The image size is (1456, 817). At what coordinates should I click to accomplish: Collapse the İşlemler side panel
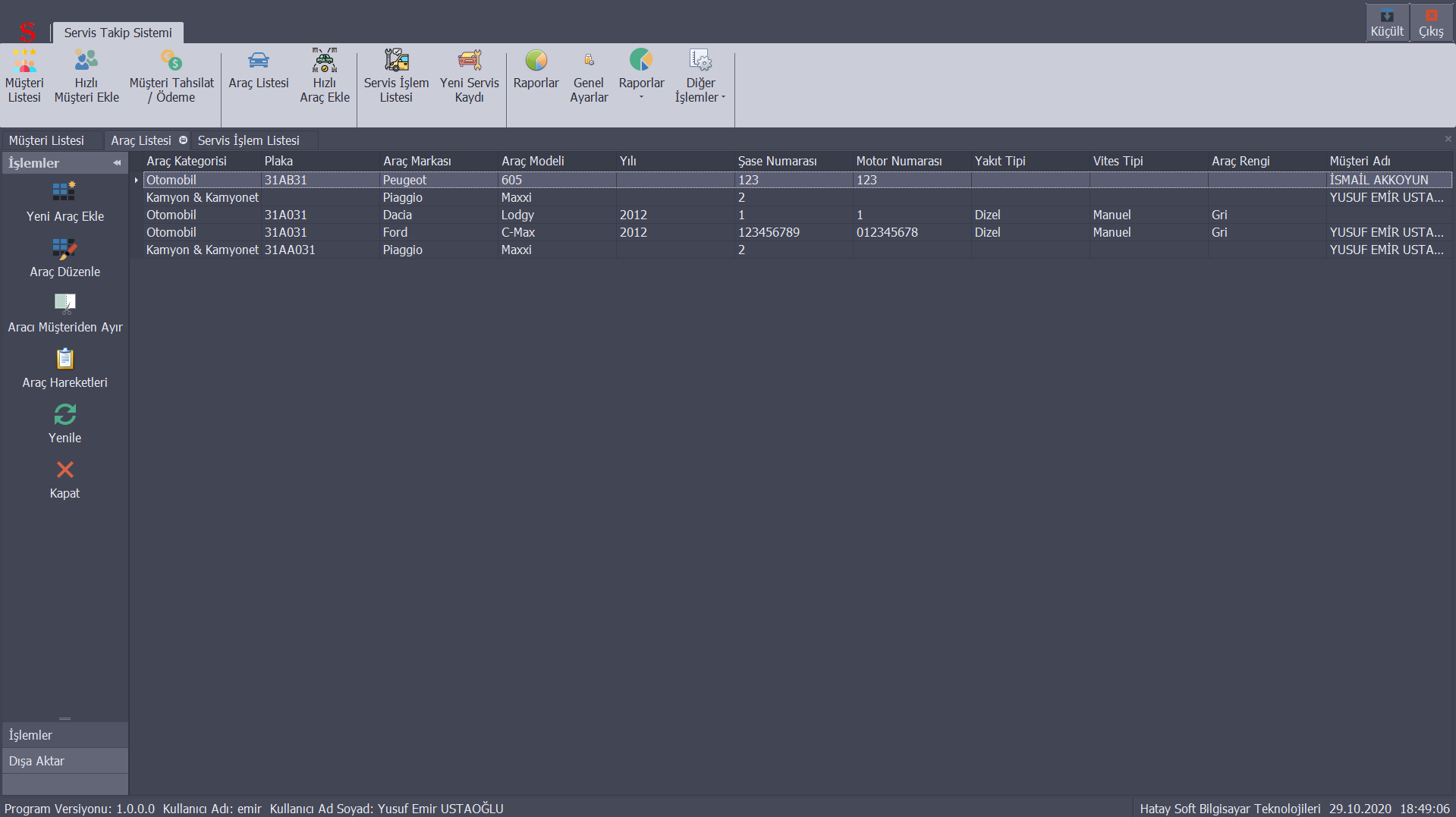click(x=117, y=163)
